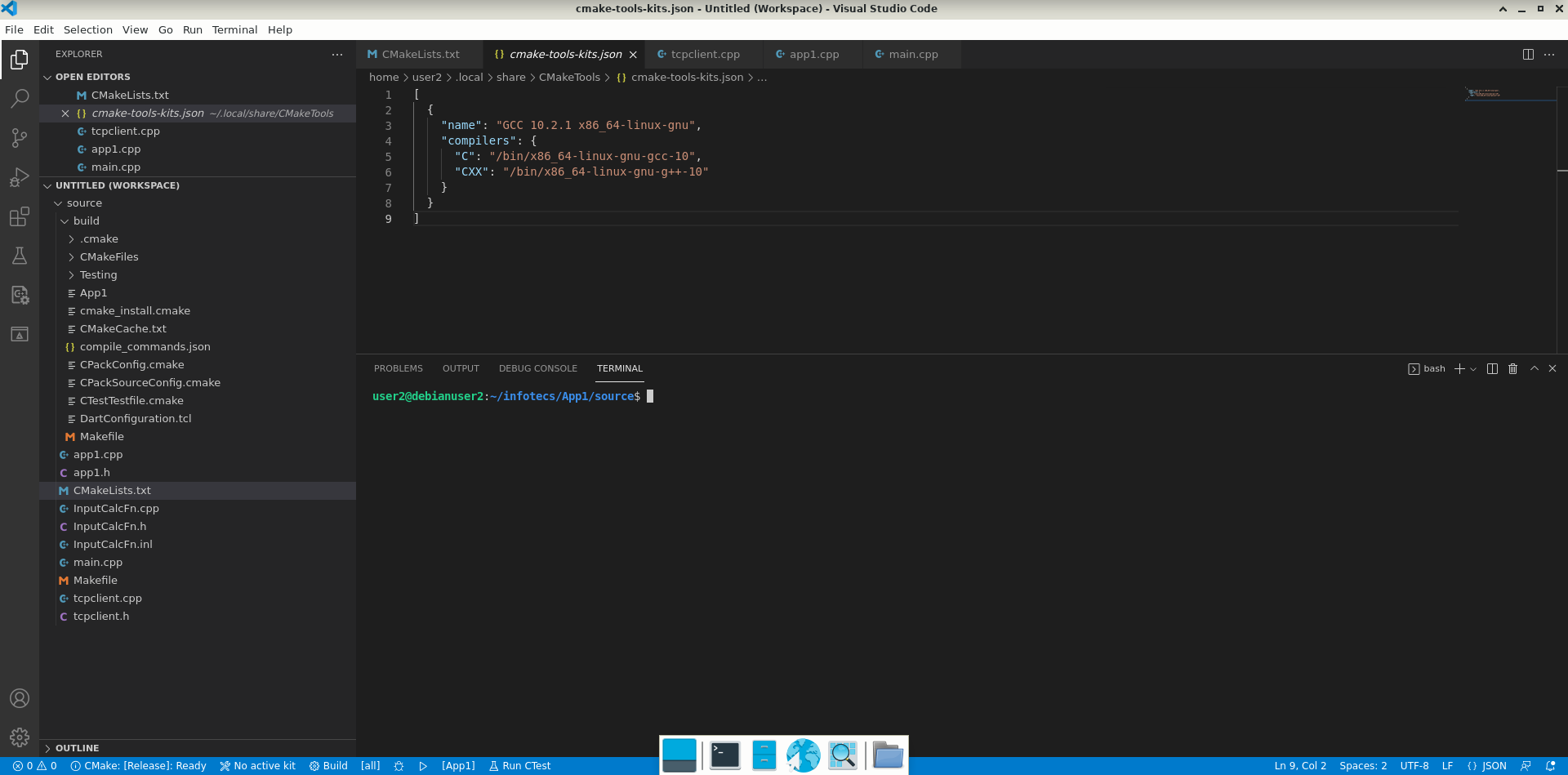Launch target via status bar play icon

tap(423, 766)
